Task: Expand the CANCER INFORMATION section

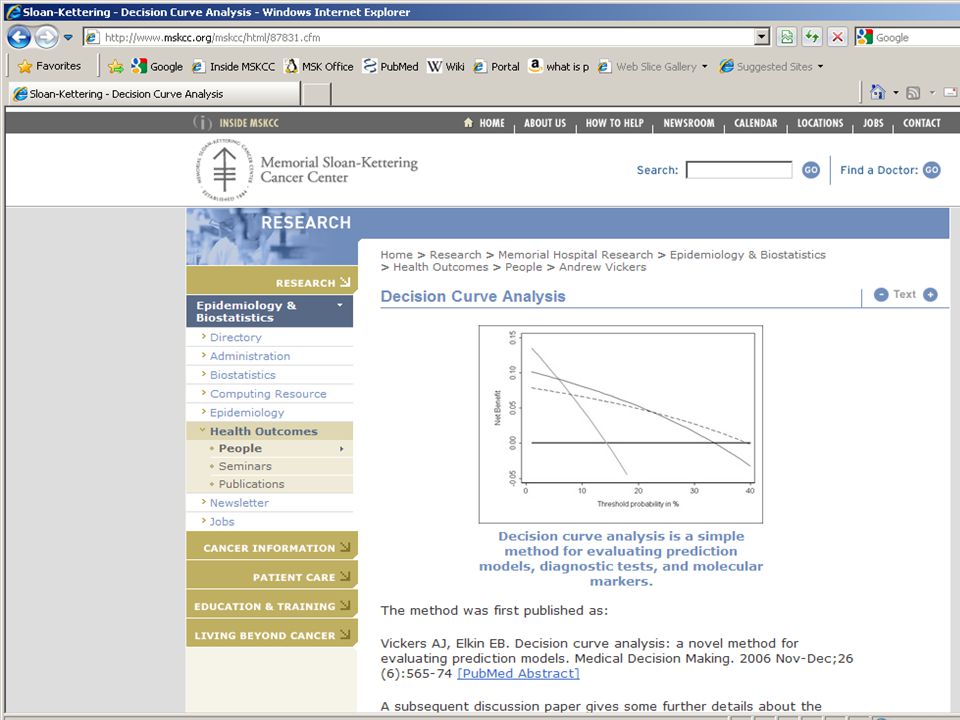Action: 272,547
